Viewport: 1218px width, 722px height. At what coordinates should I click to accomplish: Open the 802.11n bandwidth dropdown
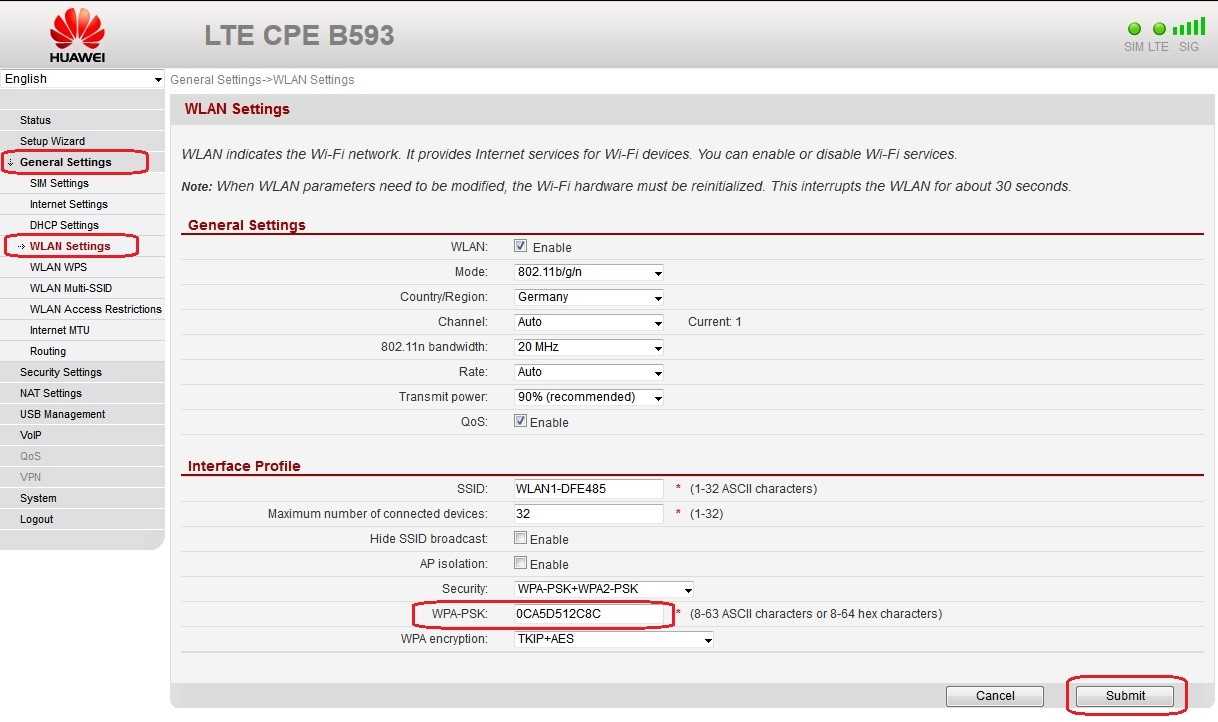pyautogui.click(x=589, y=347)
